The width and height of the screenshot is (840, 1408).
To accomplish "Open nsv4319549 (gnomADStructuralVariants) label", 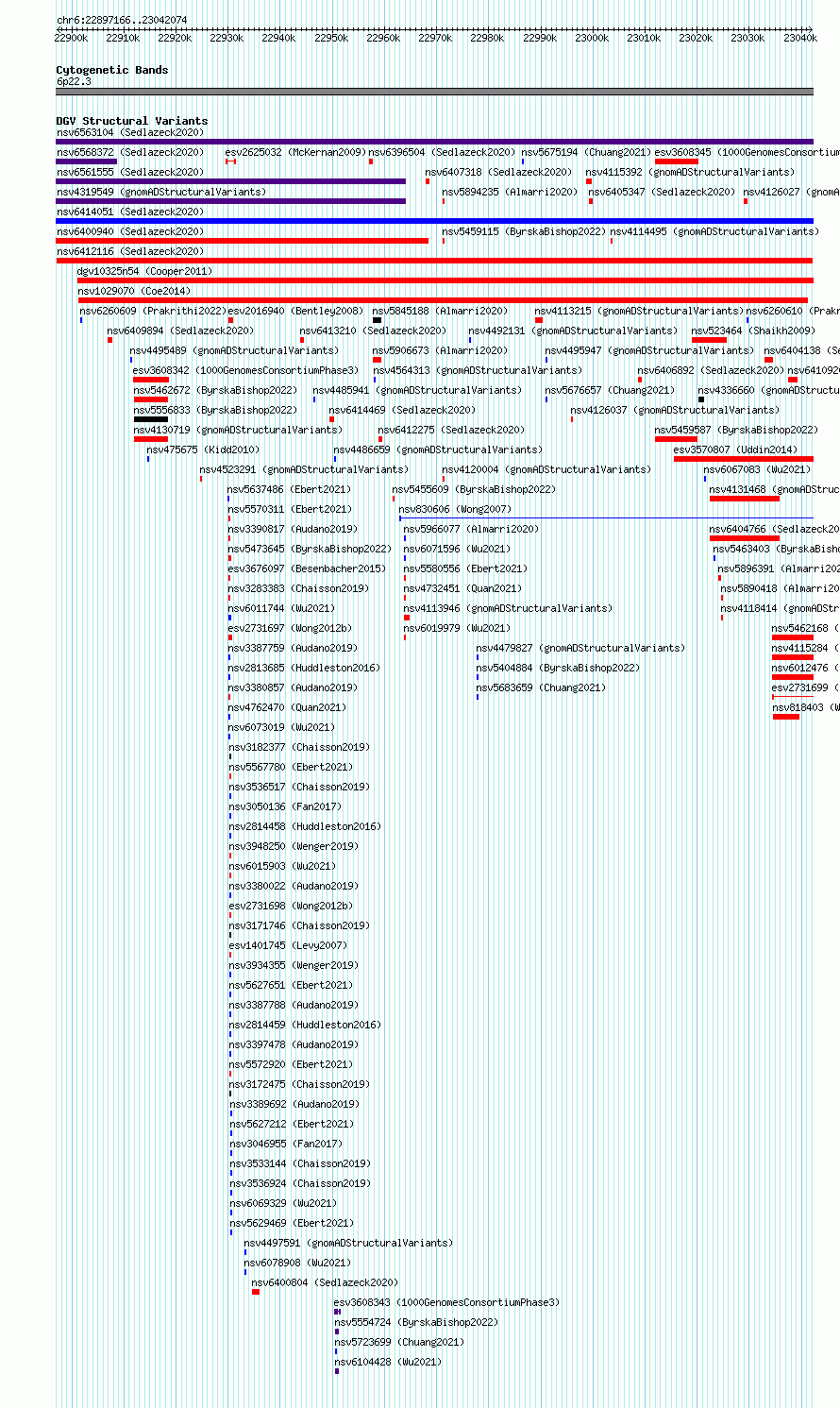I will (161, 192).
